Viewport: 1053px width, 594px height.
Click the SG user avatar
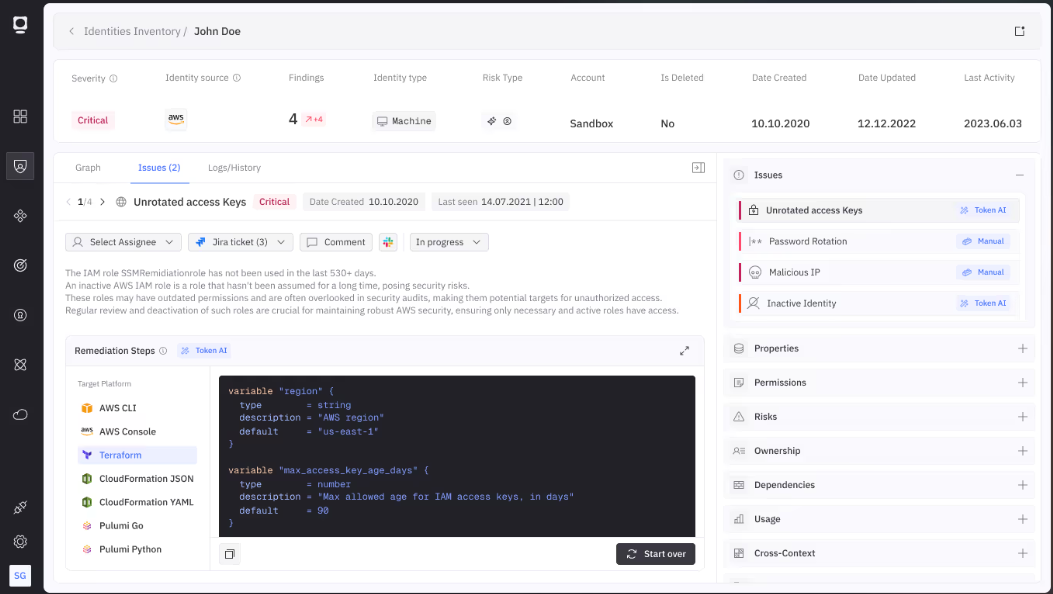pos(20,575)
